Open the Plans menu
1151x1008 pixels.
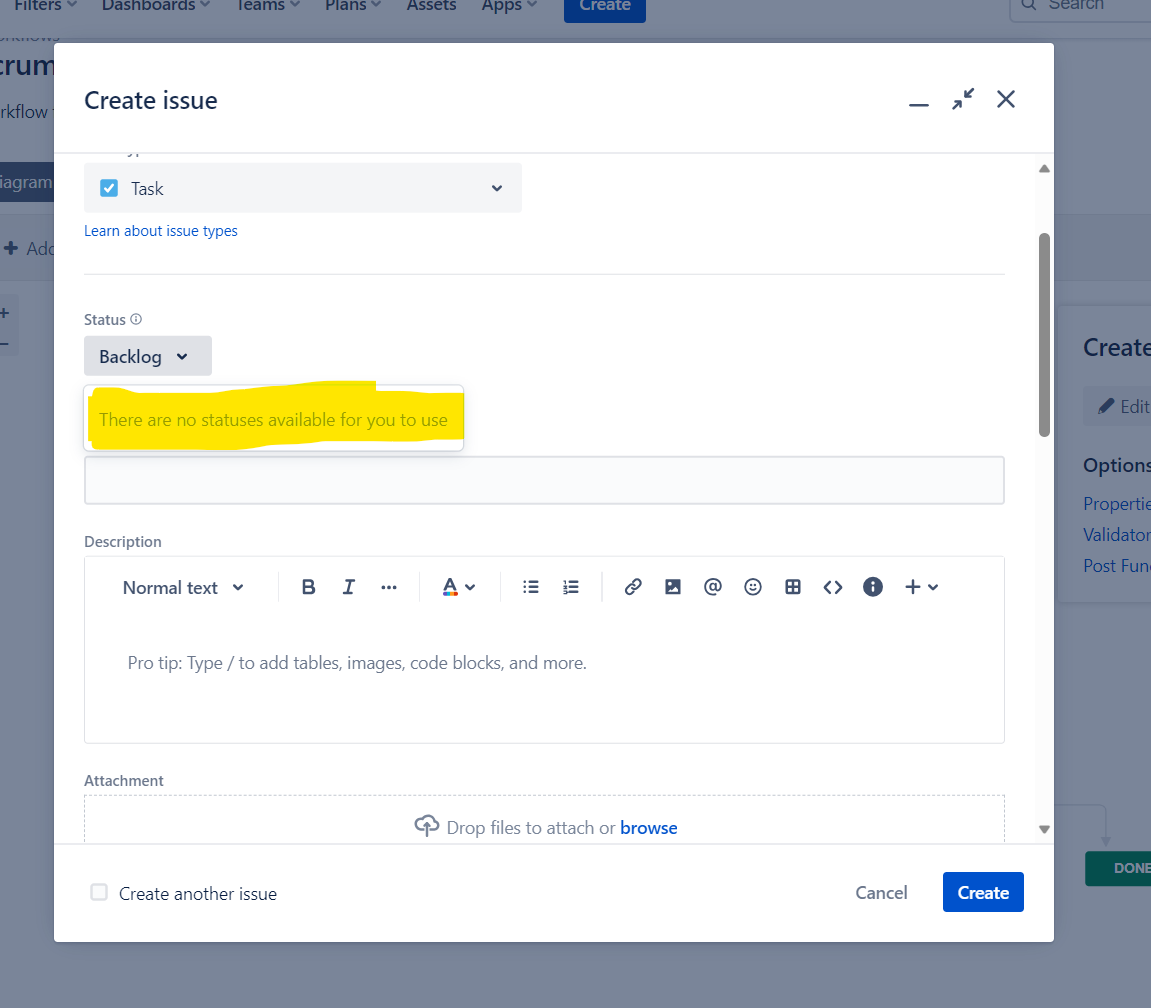click(x=352, y=5)
